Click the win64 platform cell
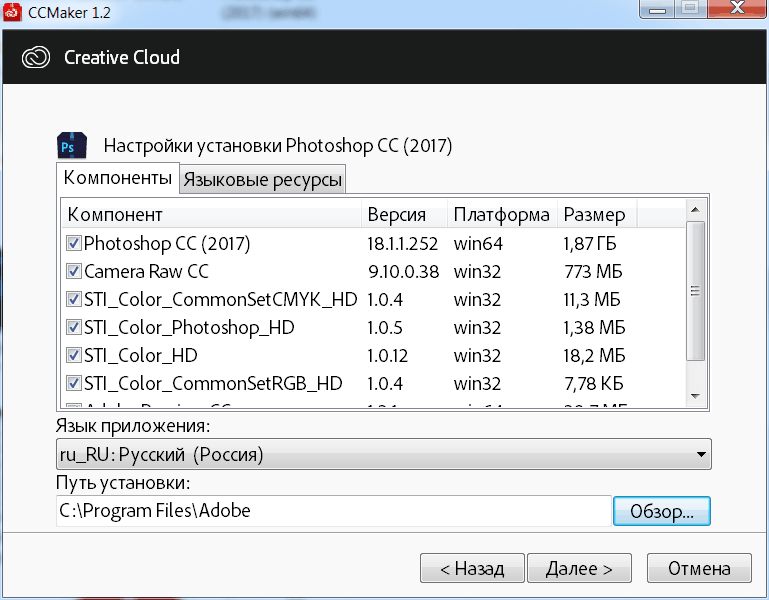This screenshot has width=769, height=600. (x=478, y=244)
